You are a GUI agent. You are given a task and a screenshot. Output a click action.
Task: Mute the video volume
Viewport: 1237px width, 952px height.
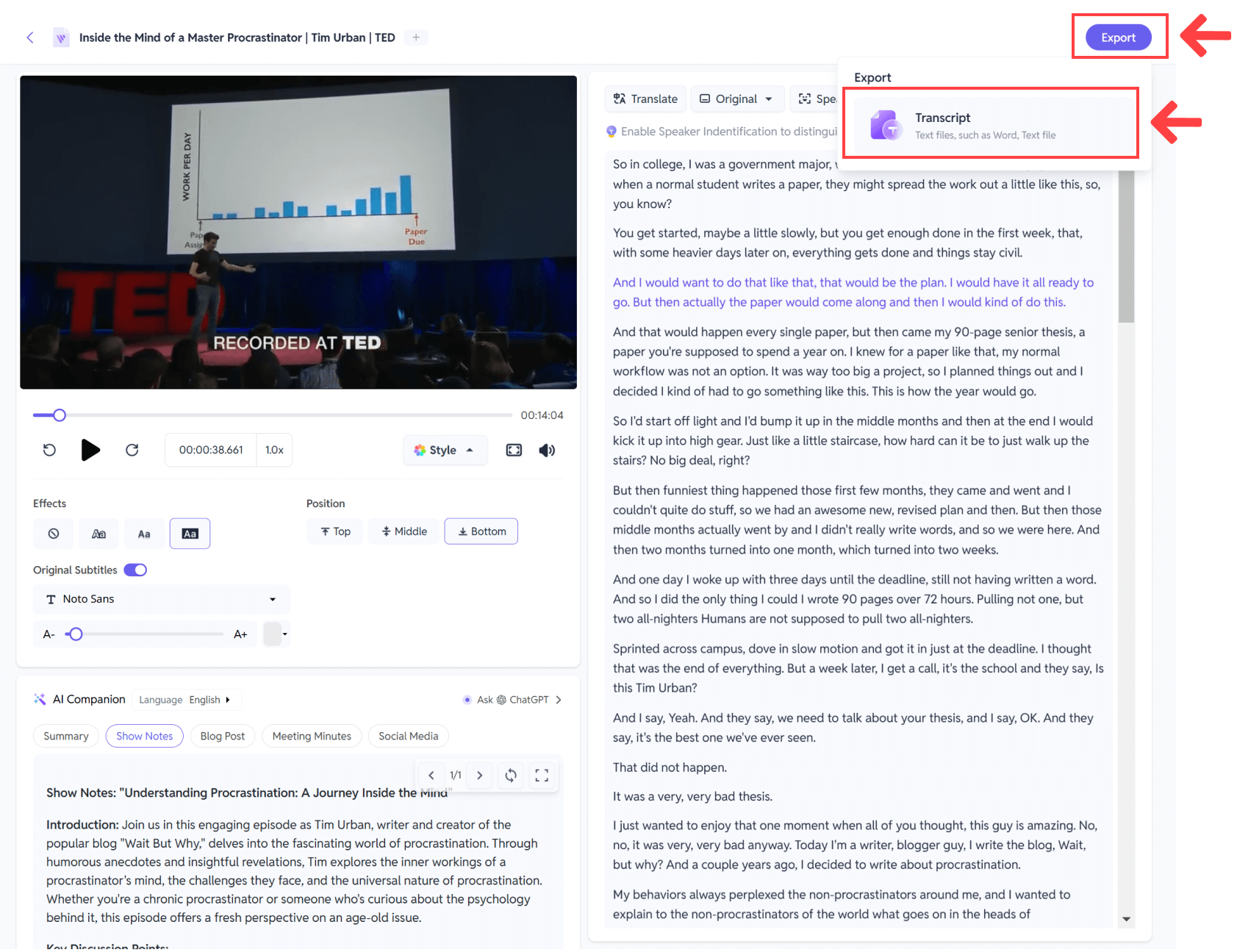(x=547, y=450)
